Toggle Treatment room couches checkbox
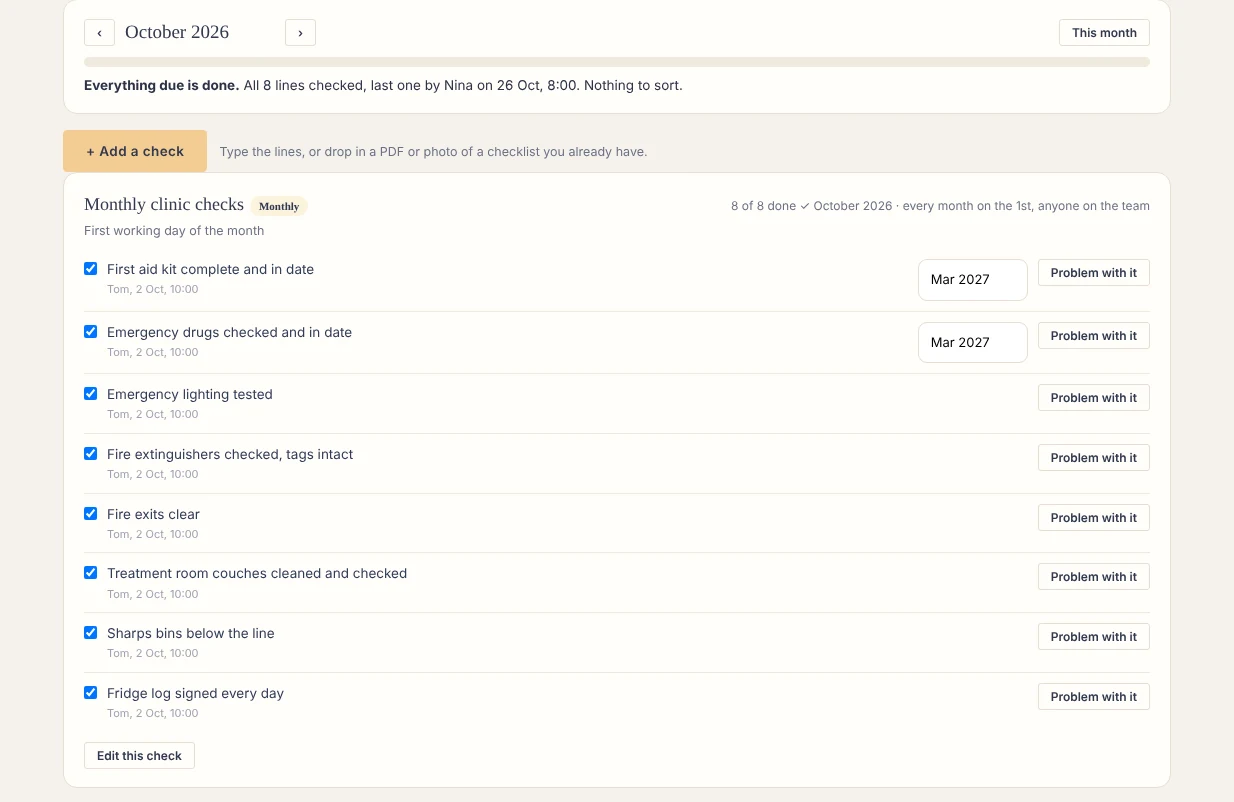 click(91, 573)
